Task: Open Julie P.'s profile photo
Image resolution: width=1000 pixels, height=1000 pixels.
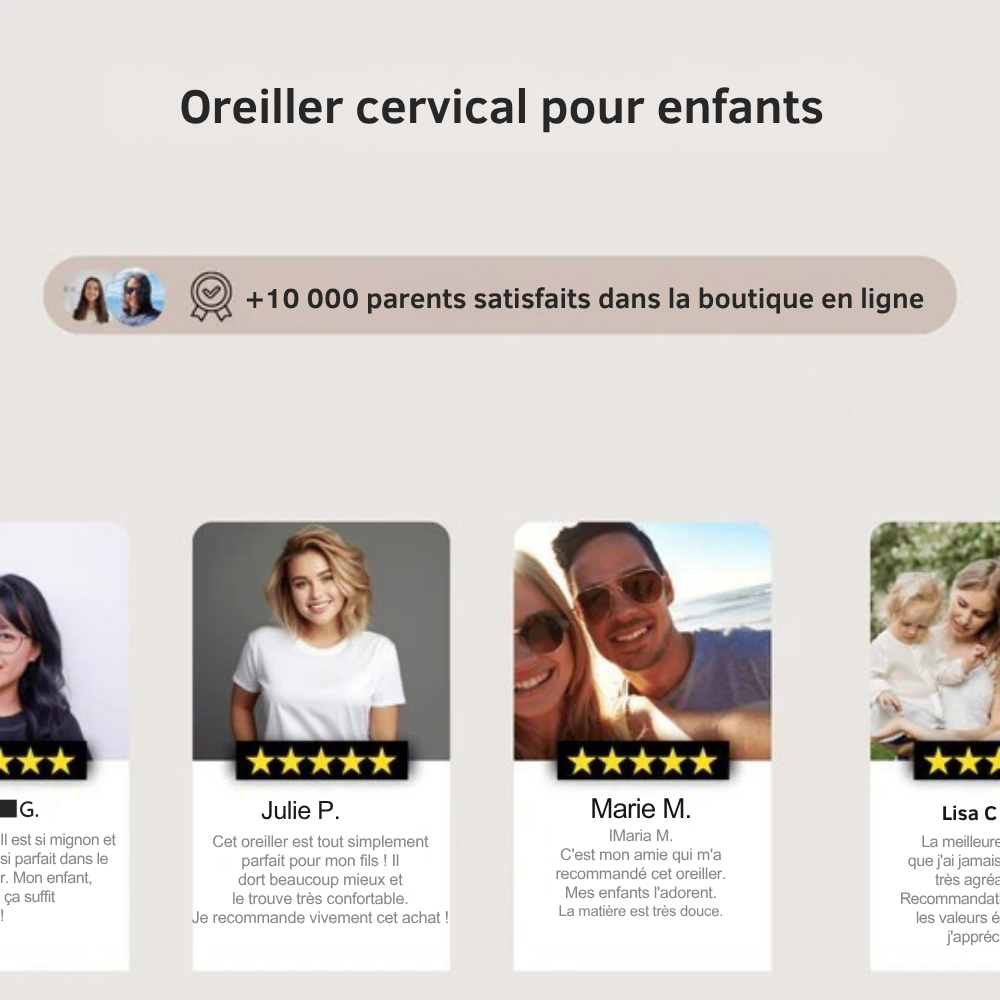Action: (x=321, y=640)
